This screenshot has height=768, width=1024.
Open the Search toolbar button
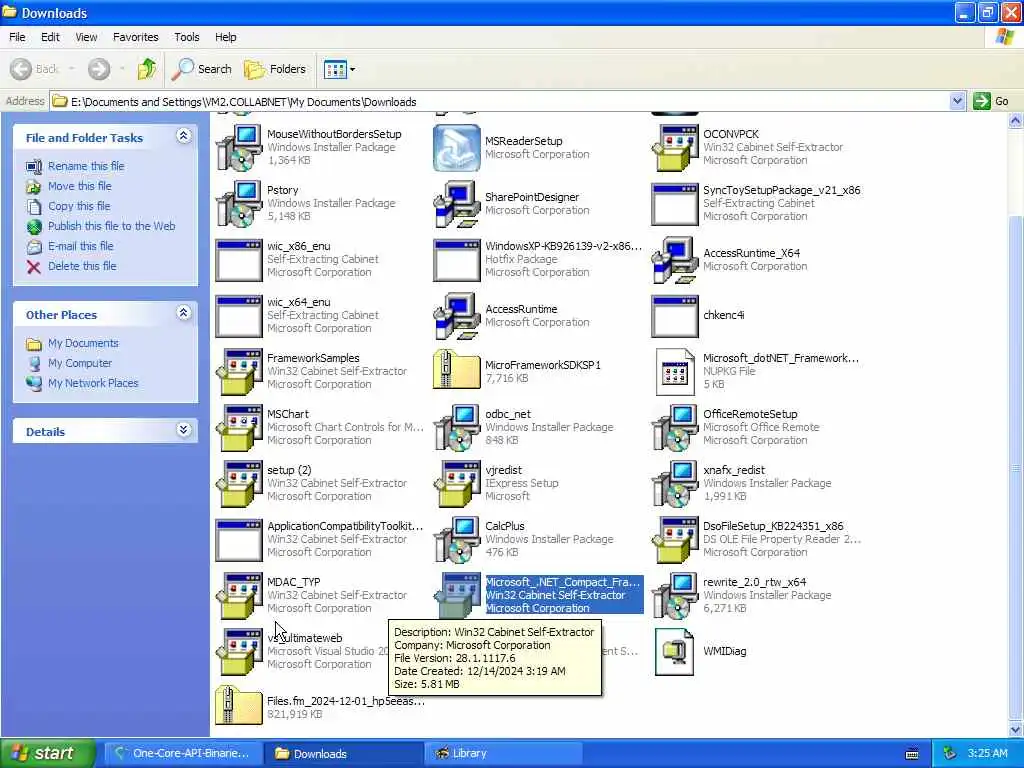(x=202, y=69)
